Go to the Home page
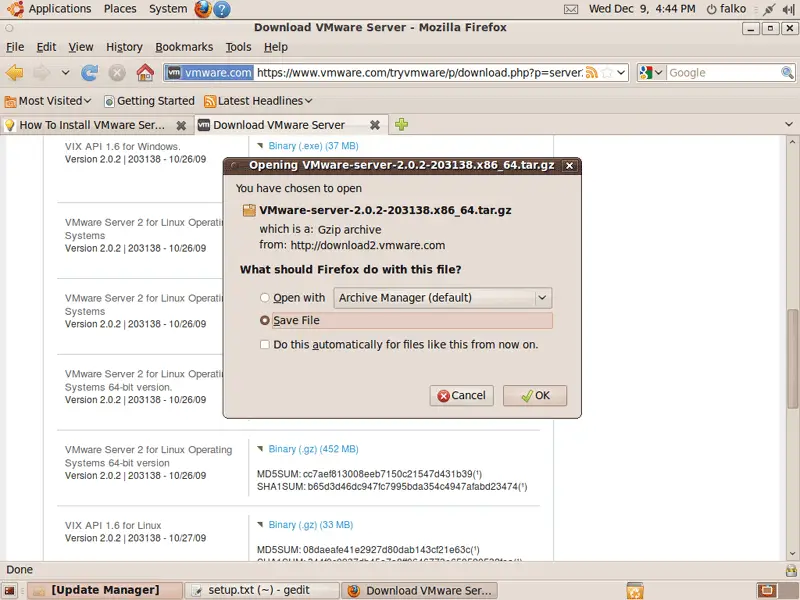 [x=145, y=72]
